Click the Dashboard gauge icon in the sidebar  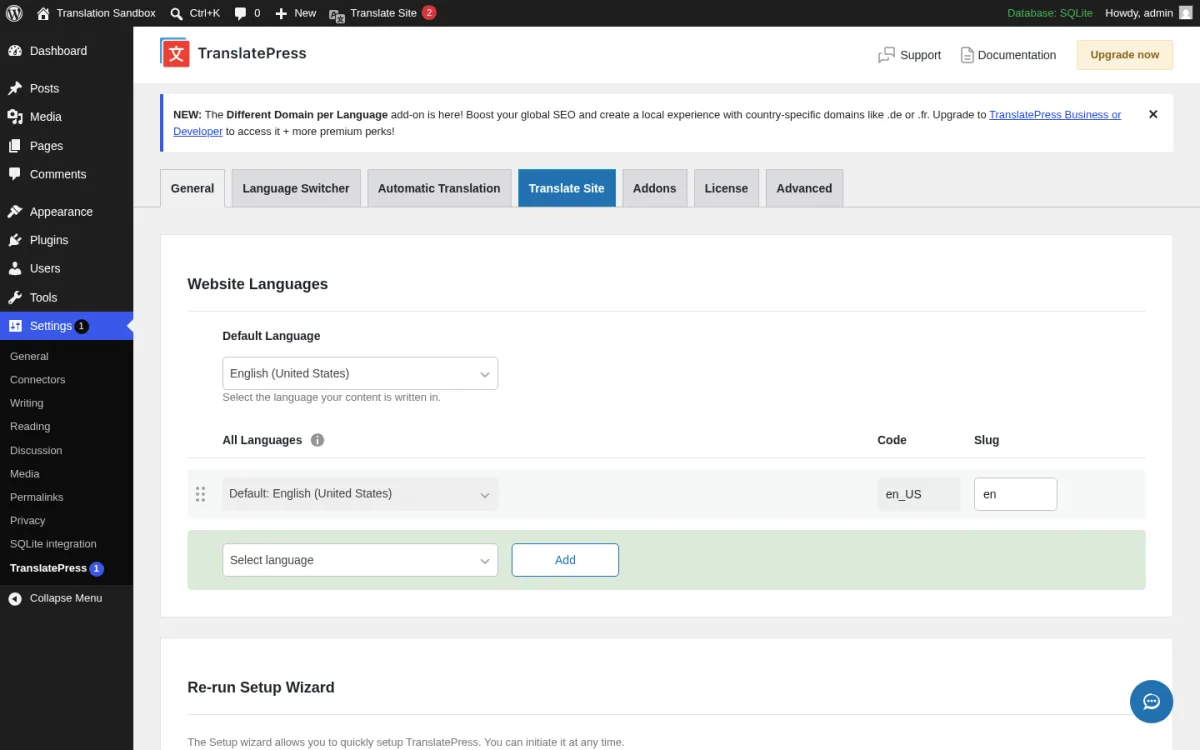coord(15,51)
